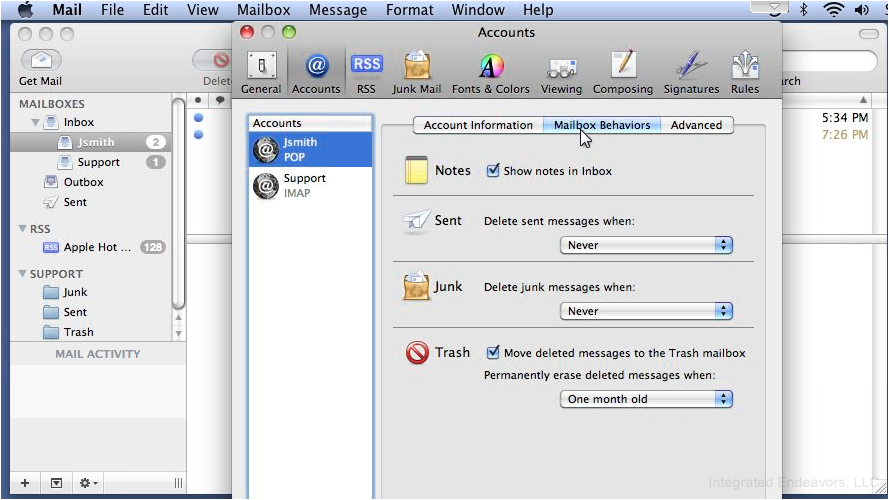Collapse the RSS section triangle

pyautogui.click(x=22, y=228)
